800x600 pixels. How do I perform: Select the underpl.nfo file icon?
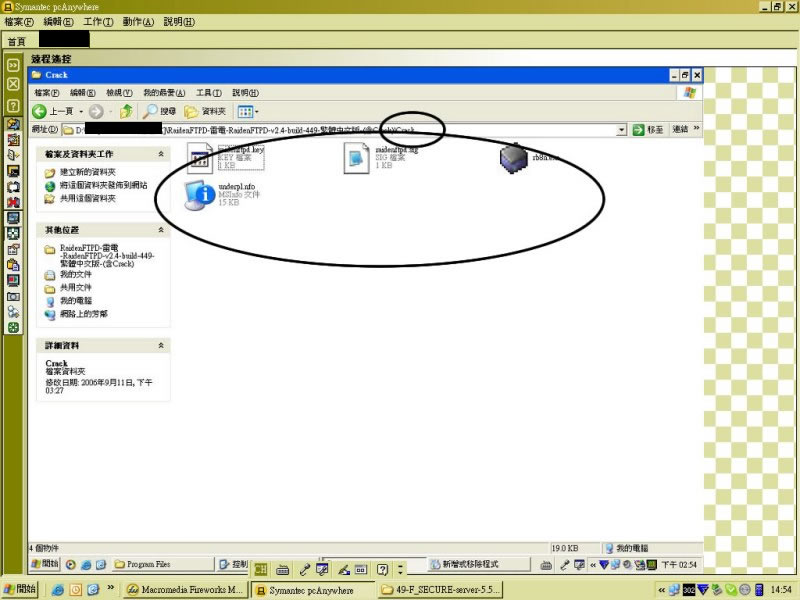[x=199, y=194]
